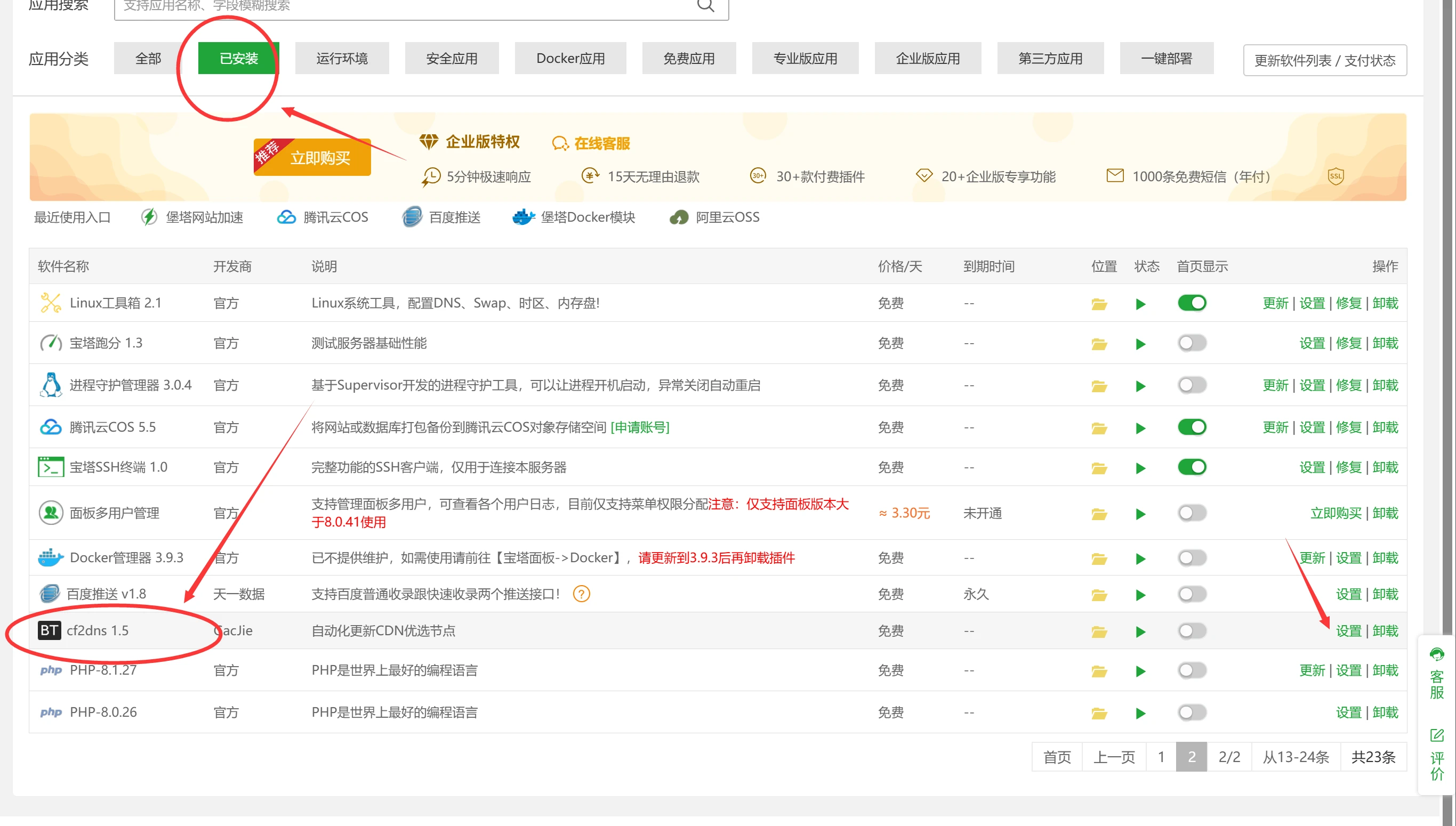The image size is (1456, 826).
Task: Click the help question mark for 百度推送
Action: [x=582, y=594]
